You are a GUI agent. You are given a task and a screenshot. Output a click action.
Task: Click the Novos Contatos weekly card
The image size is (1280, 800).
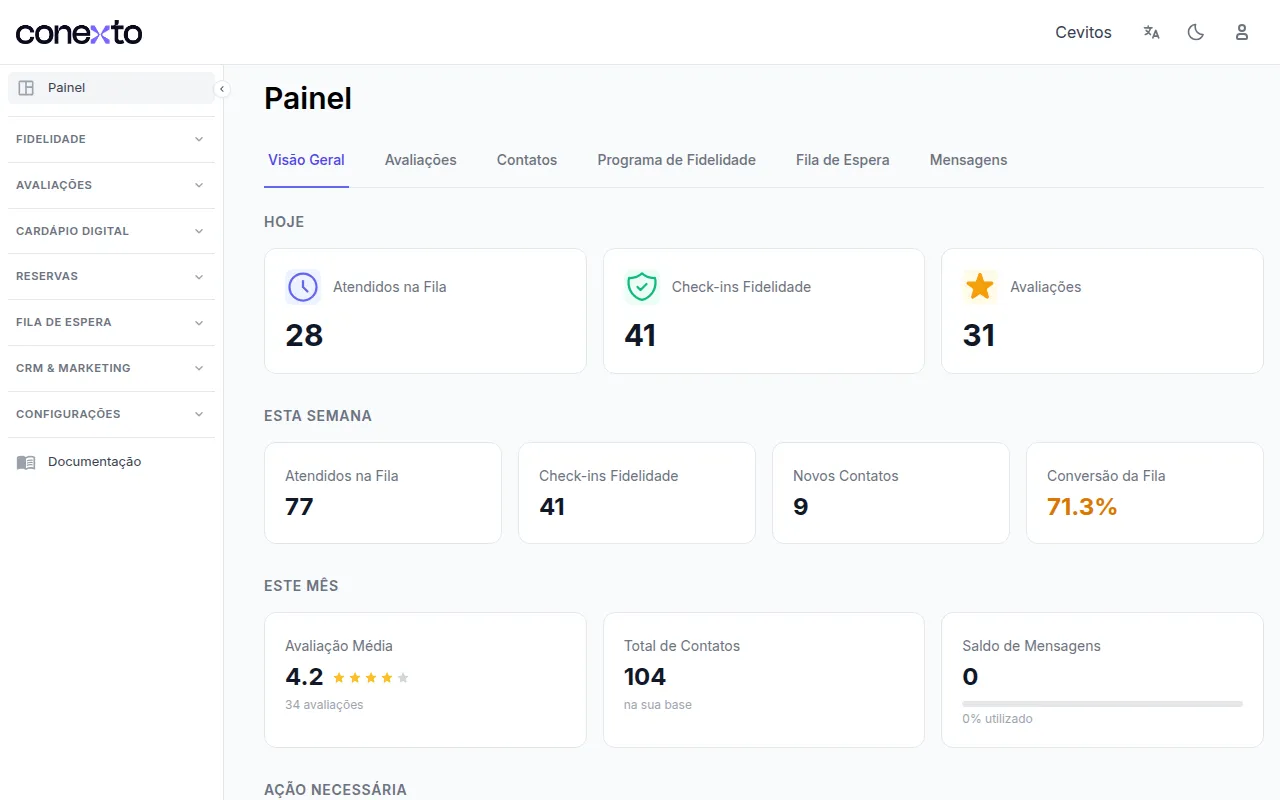click(x=891, y=493)
